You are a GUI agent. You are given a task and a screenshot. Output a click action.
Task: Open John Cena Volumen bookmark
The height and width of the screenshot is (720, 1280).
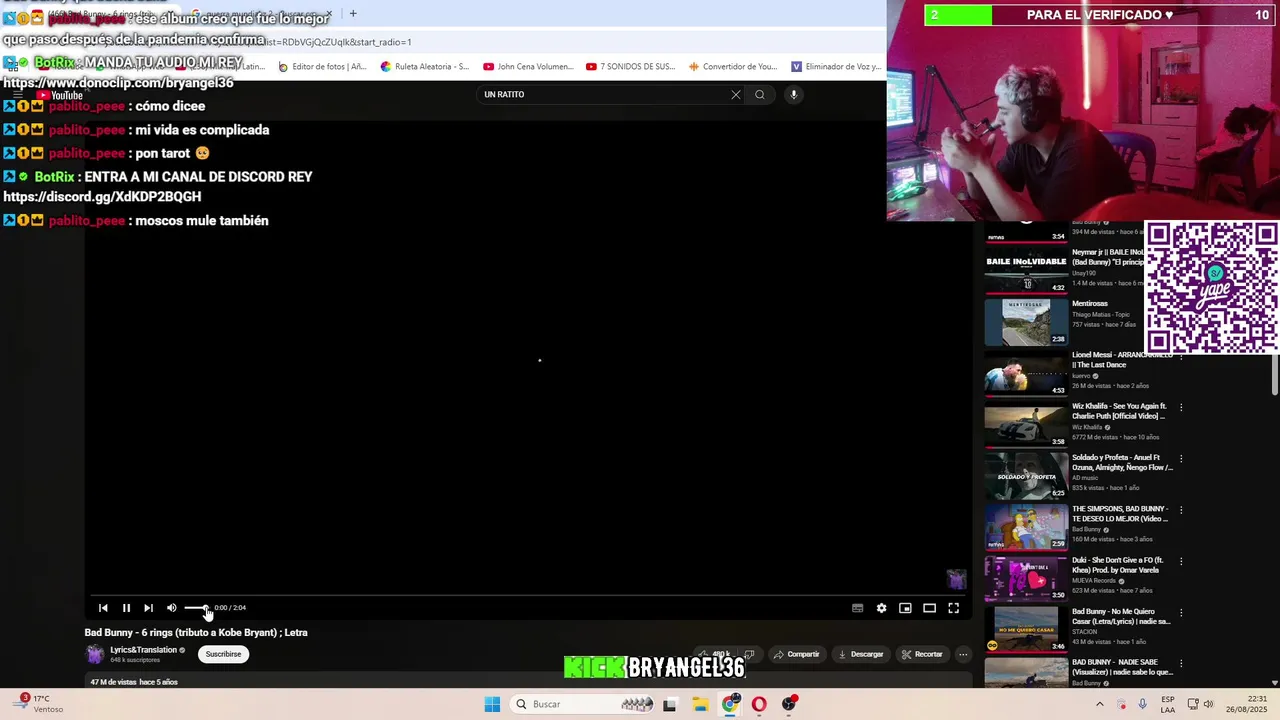(528, 67)
